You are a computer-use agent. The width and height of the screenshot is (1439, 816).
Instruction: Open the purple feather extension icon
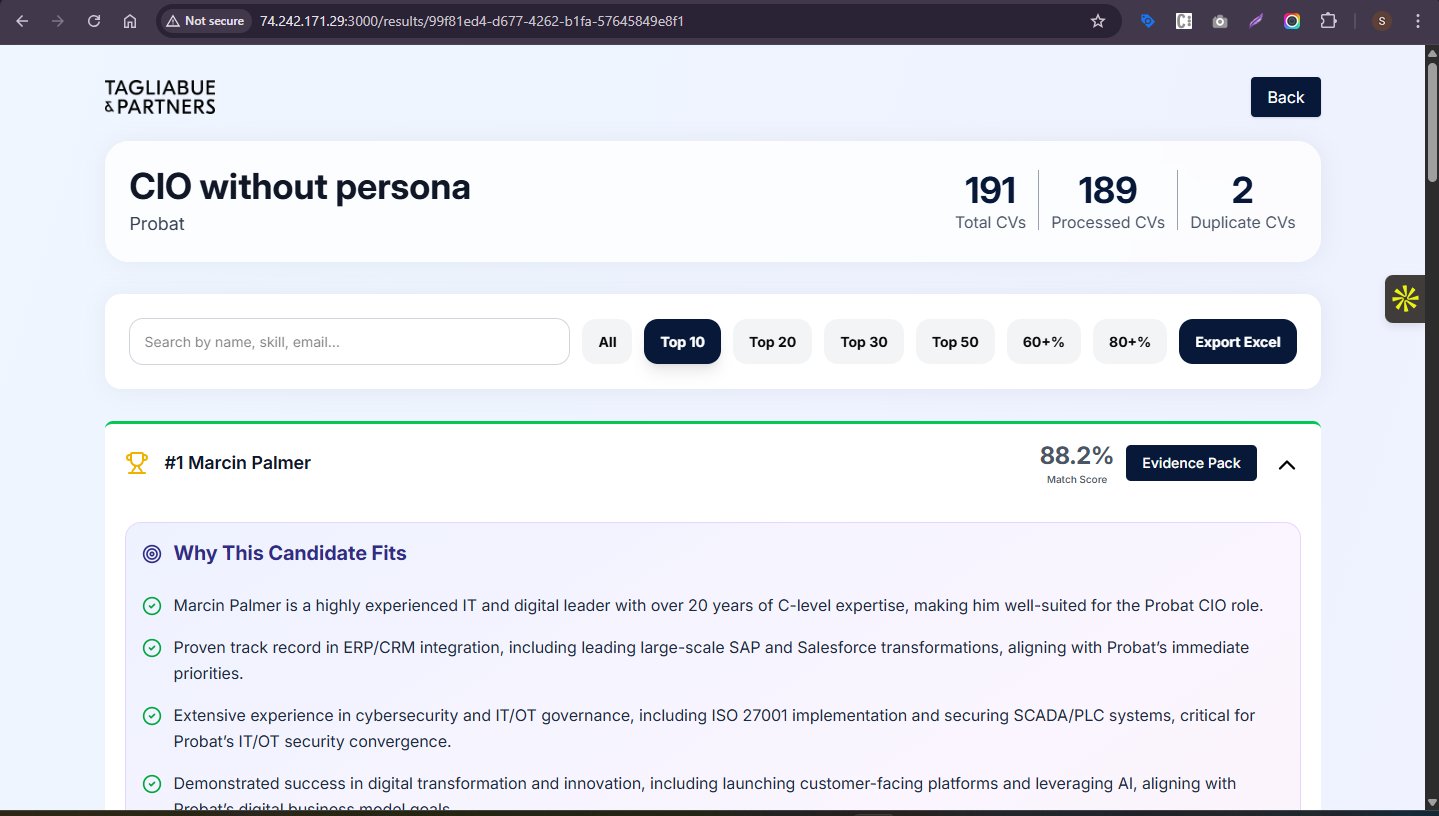(x=1256, y=21)
